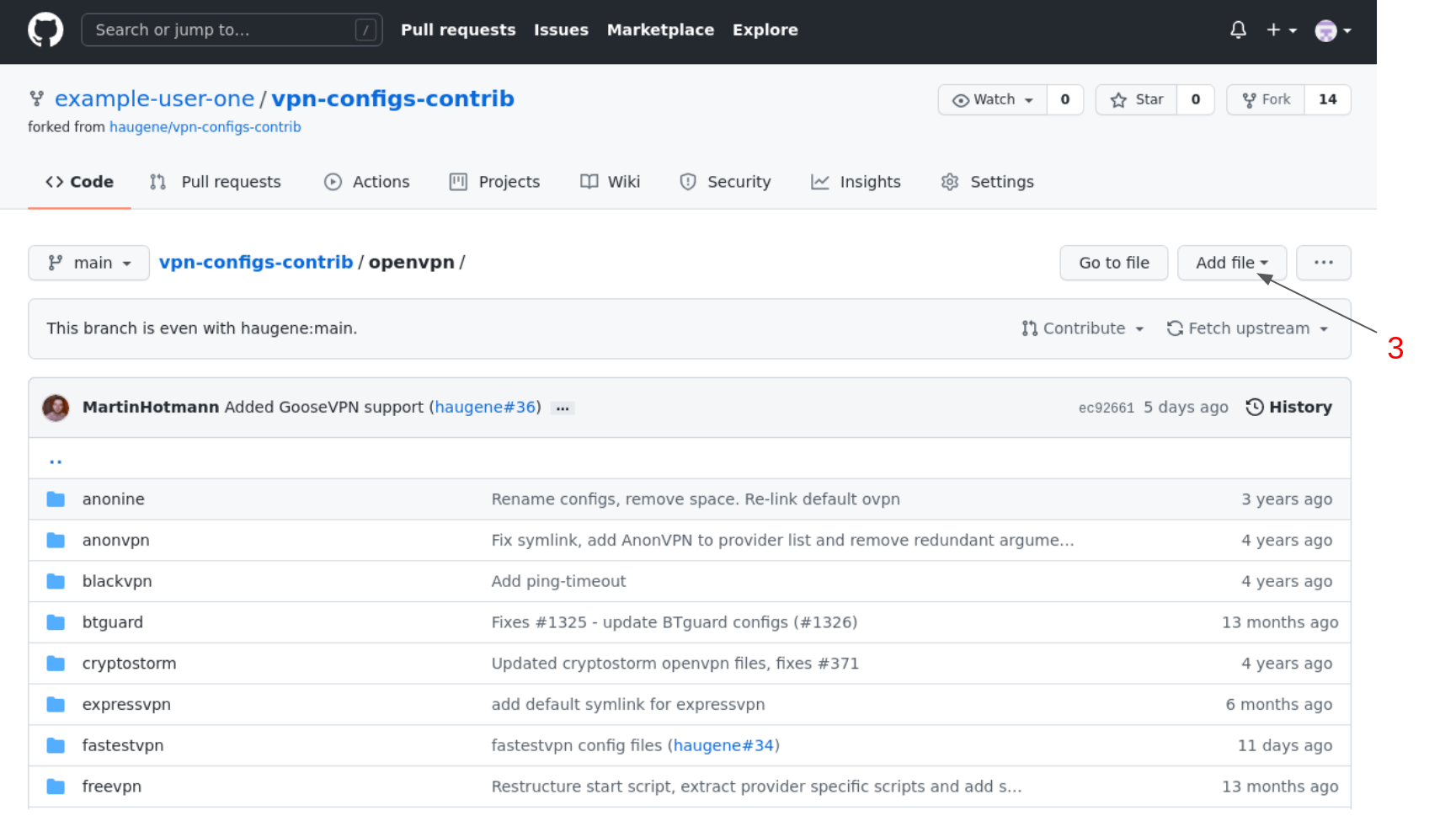Open MartinHotmann's avatar
Screen dimensions: 1456x832
pos(56,408)
